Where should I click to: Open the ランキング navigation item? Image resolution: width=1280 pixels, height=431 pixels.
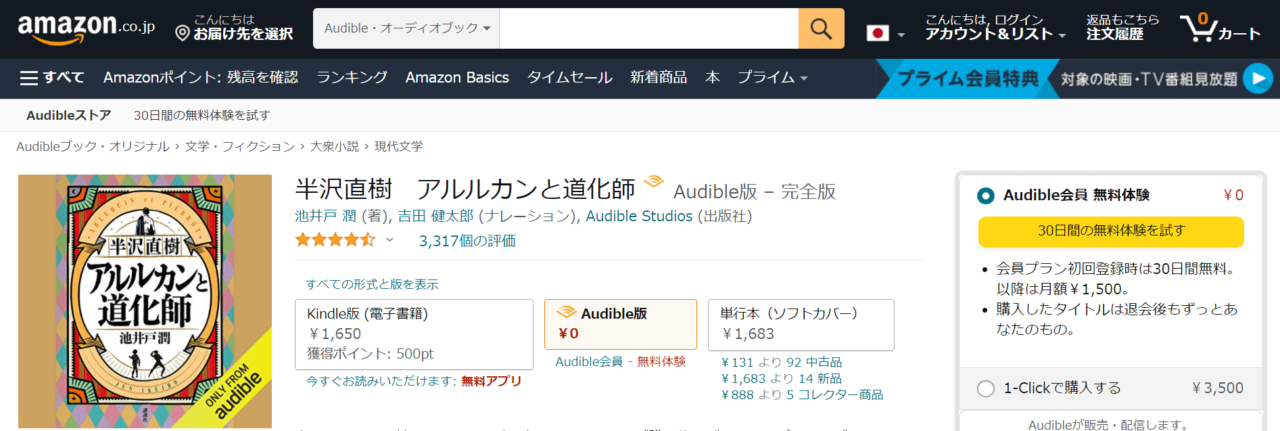(x=352, y=77)
